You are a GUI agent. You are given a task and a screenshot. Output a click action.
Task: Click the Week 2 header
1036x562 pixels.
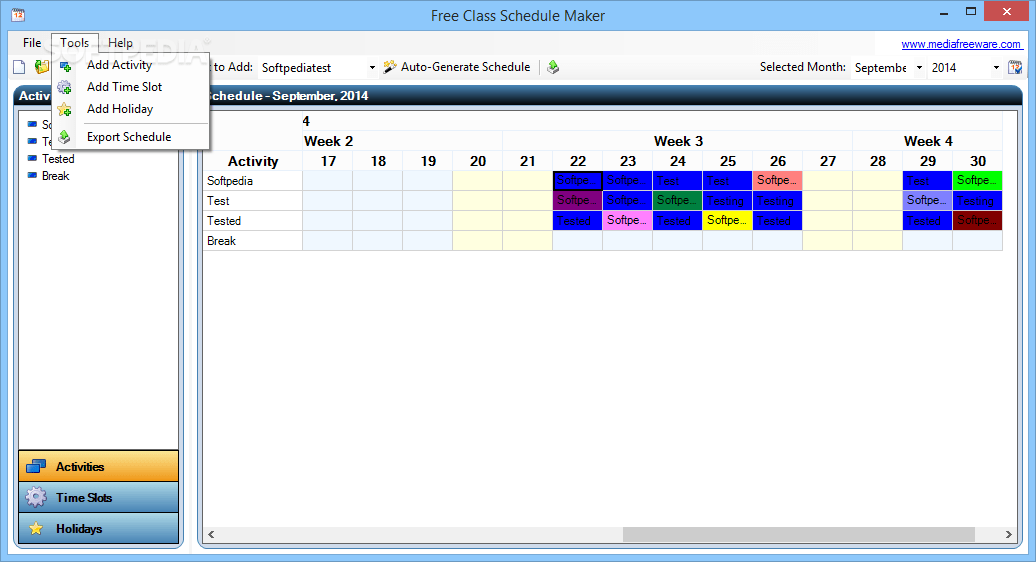tap(402, 141)
